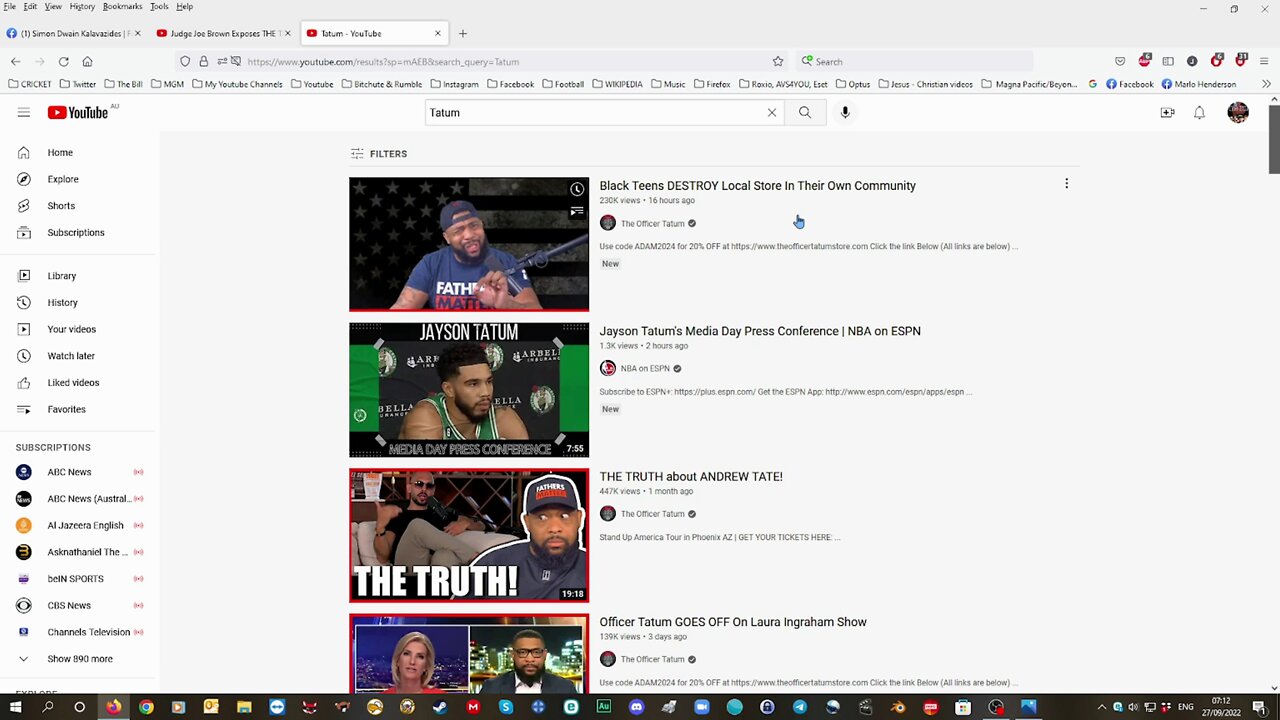
Task: Open the notifications bell
Action: (1199, 113)
